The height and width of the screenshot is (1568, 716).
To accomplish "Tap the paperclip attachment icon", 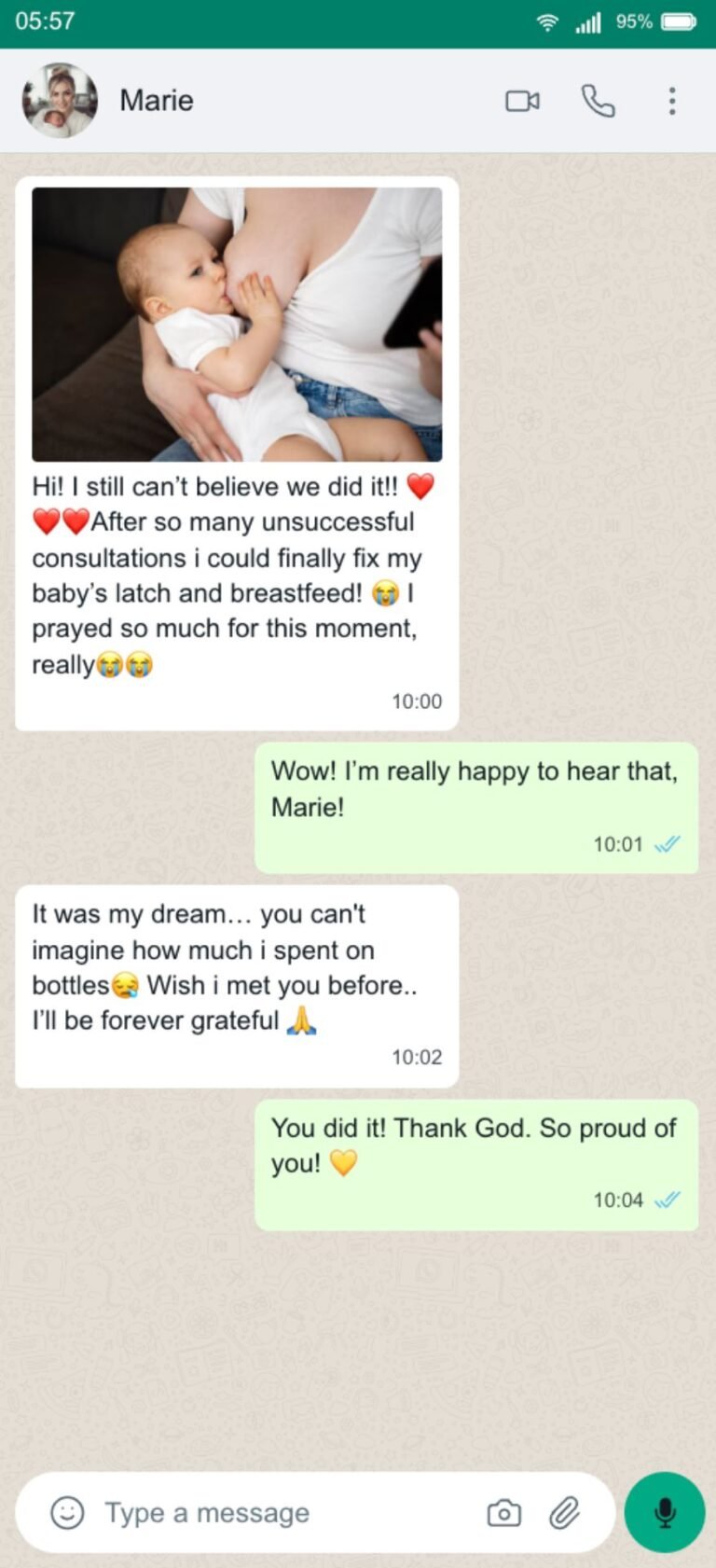I will click(564, 1512).
